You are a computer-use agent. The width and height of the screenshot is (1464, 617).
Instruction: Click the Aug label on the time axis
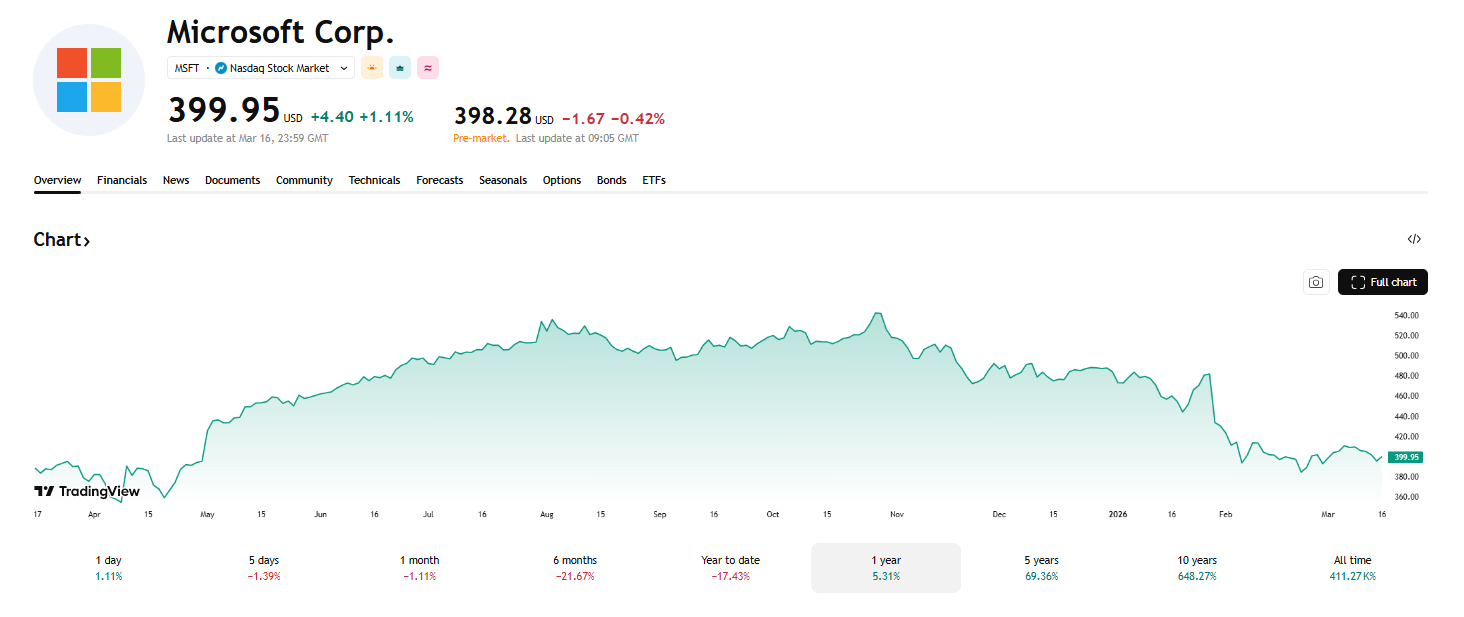pos(547,514)
